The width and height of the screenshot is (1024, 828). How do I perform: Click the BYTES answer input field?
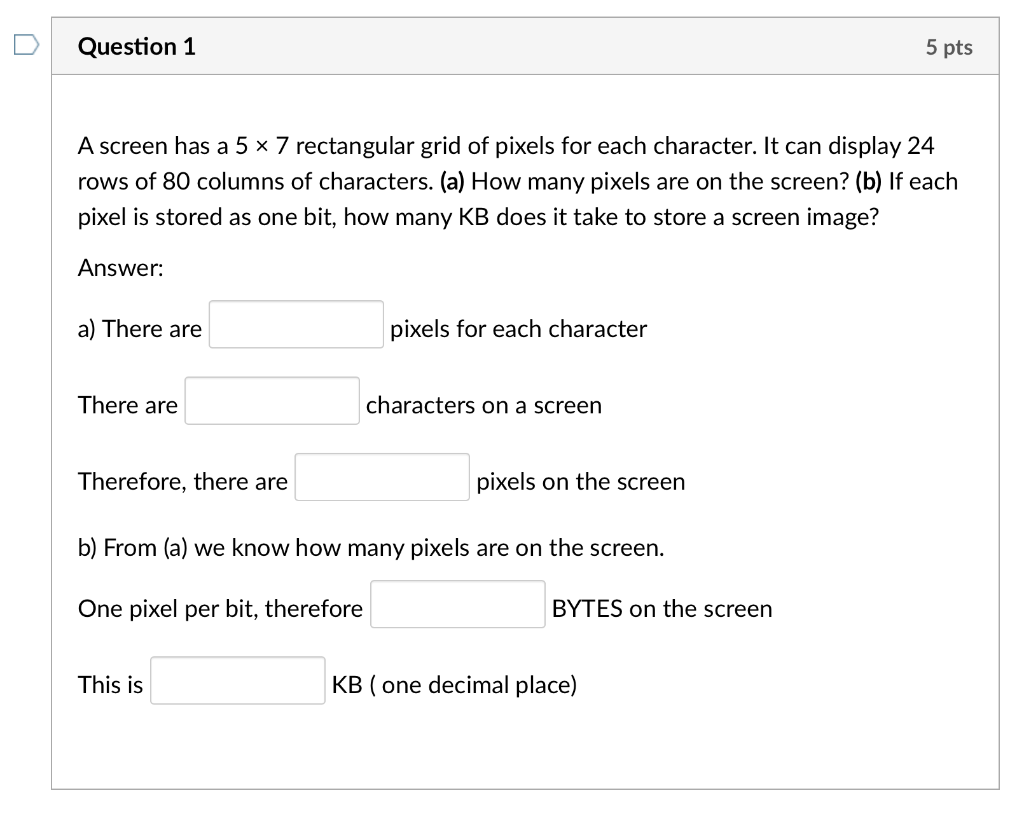(457, 604)
